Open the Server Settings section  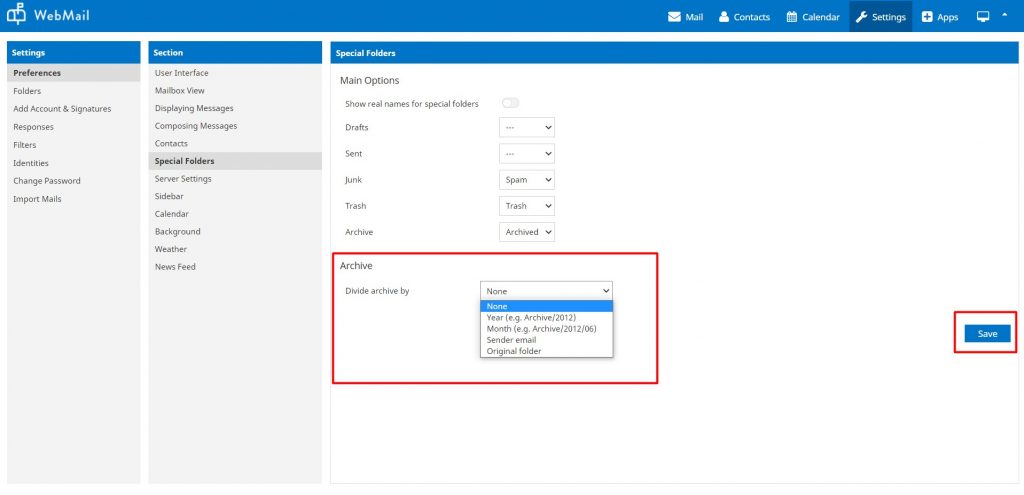point(183,179)
